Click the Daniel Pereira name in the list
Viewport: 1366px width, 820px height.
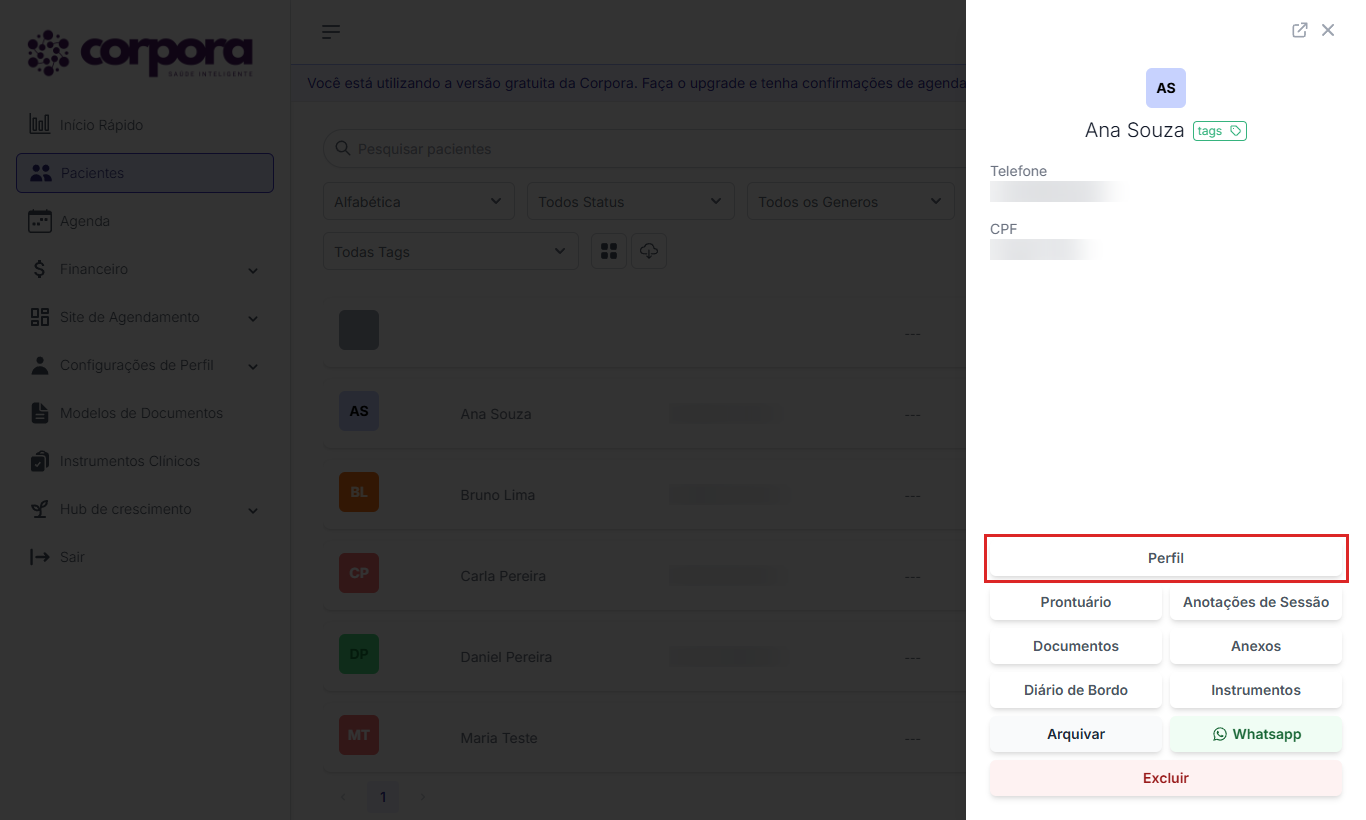point(506,657)
